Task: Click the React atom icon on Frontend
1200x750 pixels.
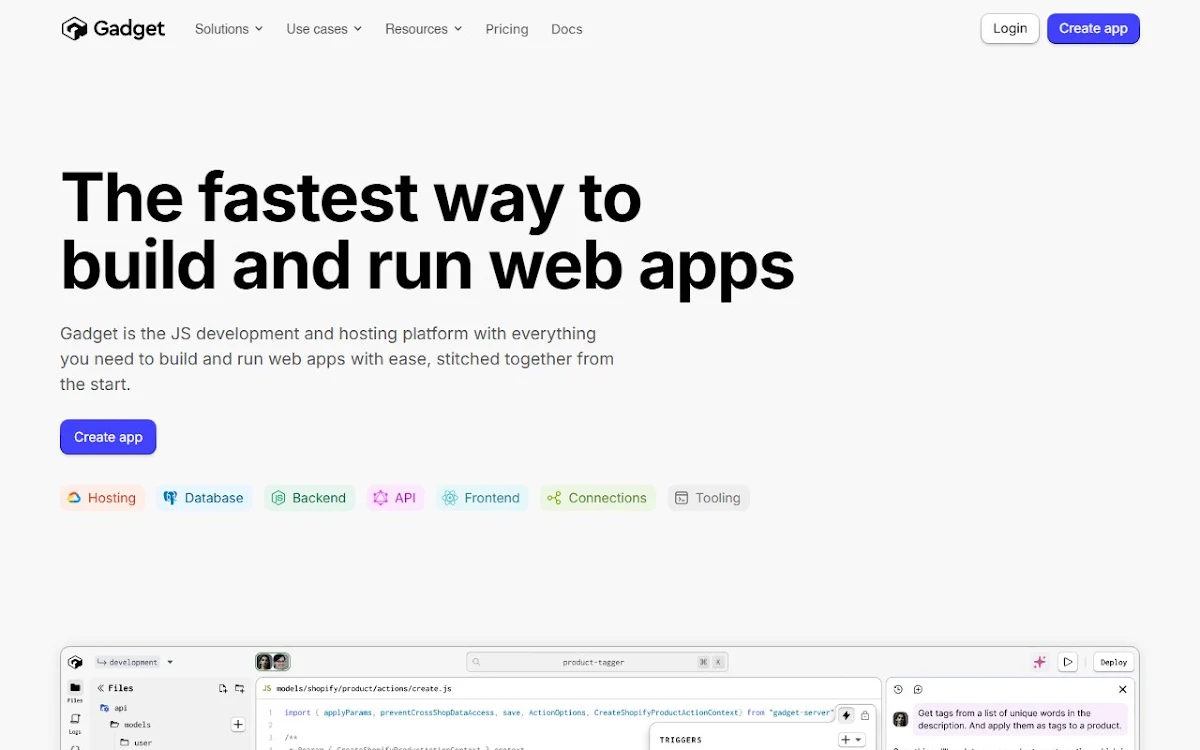Action: coord(450,498)
